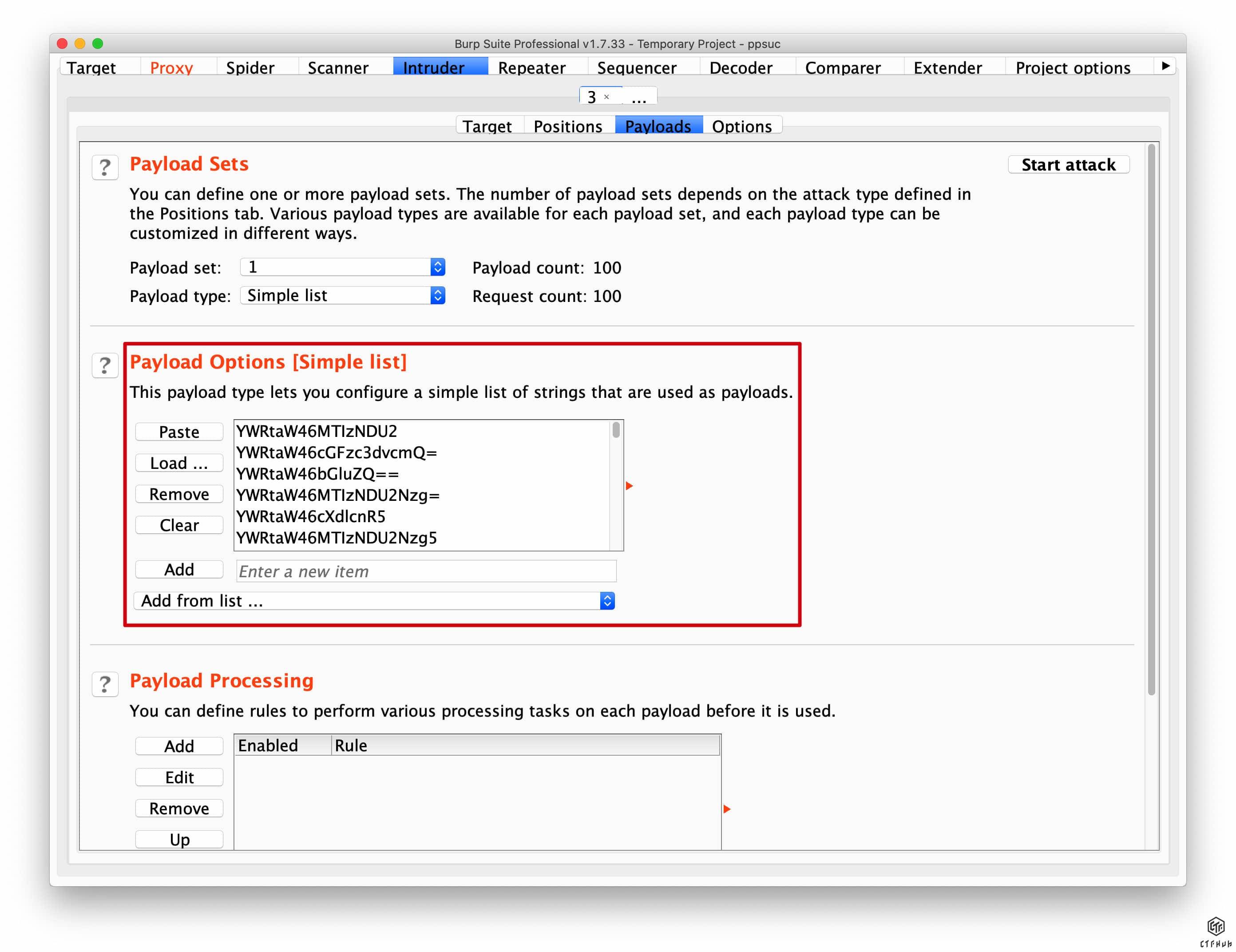Click Load ... to import payload file
The height and width of the screenshot is (952, 1236).
tap(179, 463)
